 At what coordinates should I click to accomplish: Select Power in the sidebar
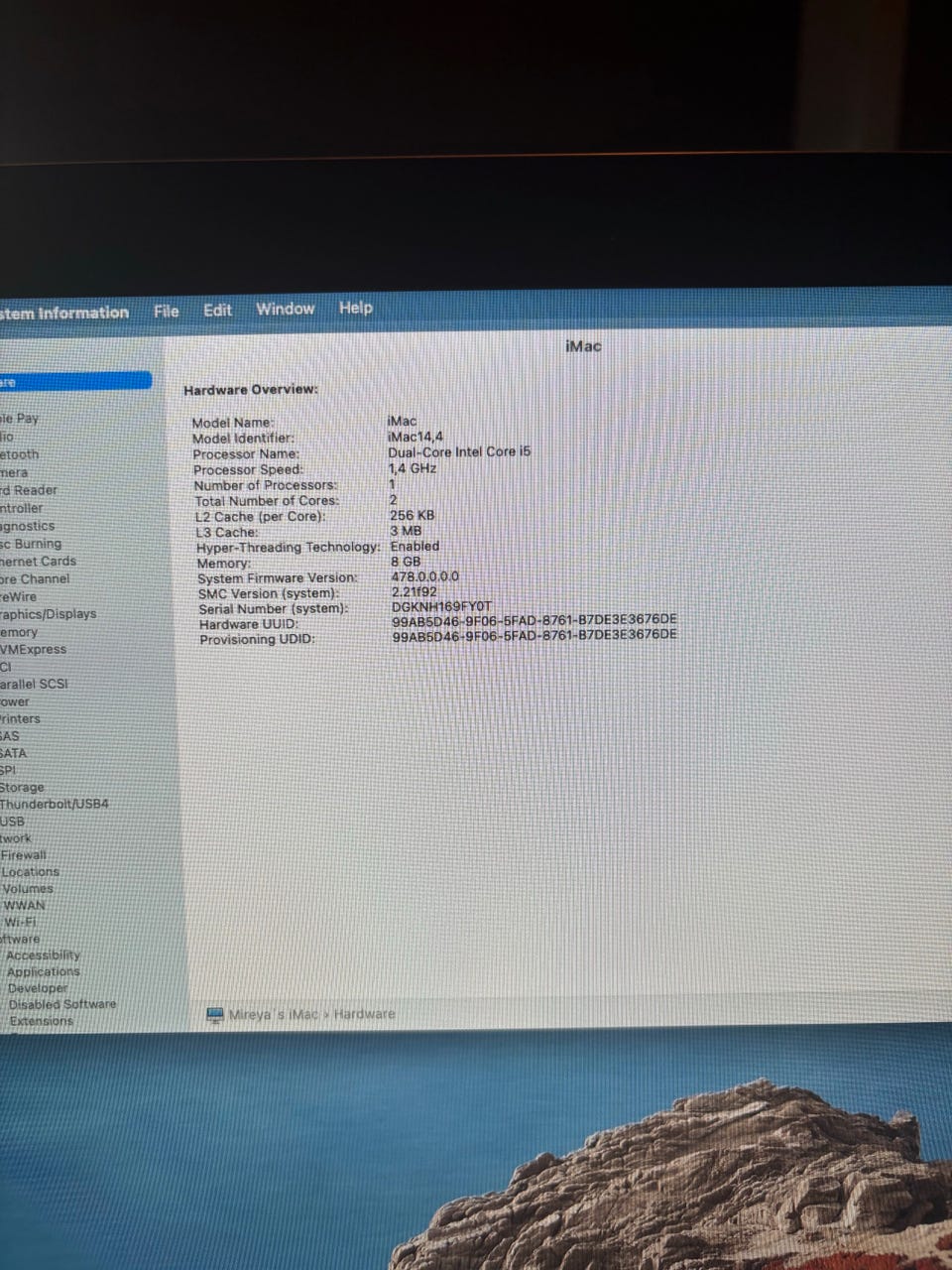(x=15, y=701)
